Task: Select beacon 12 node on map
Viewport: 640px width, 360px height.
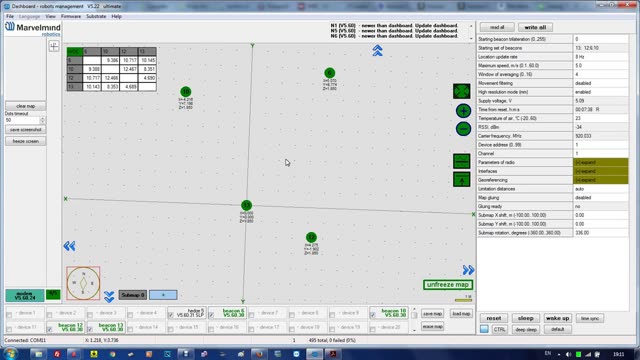Action: (x=311, y=237)
